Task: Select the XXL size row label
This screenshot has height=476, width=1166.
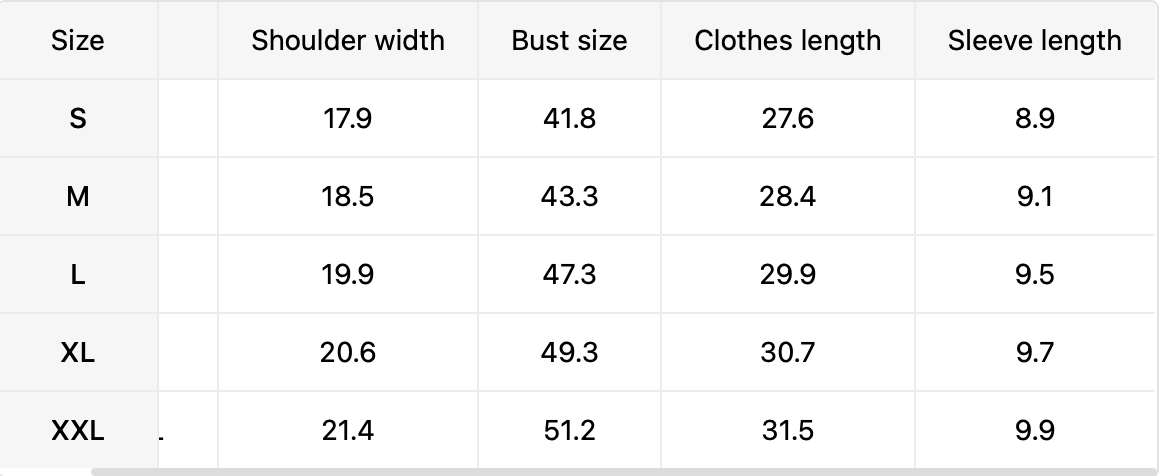Action: tap(78, 431)
